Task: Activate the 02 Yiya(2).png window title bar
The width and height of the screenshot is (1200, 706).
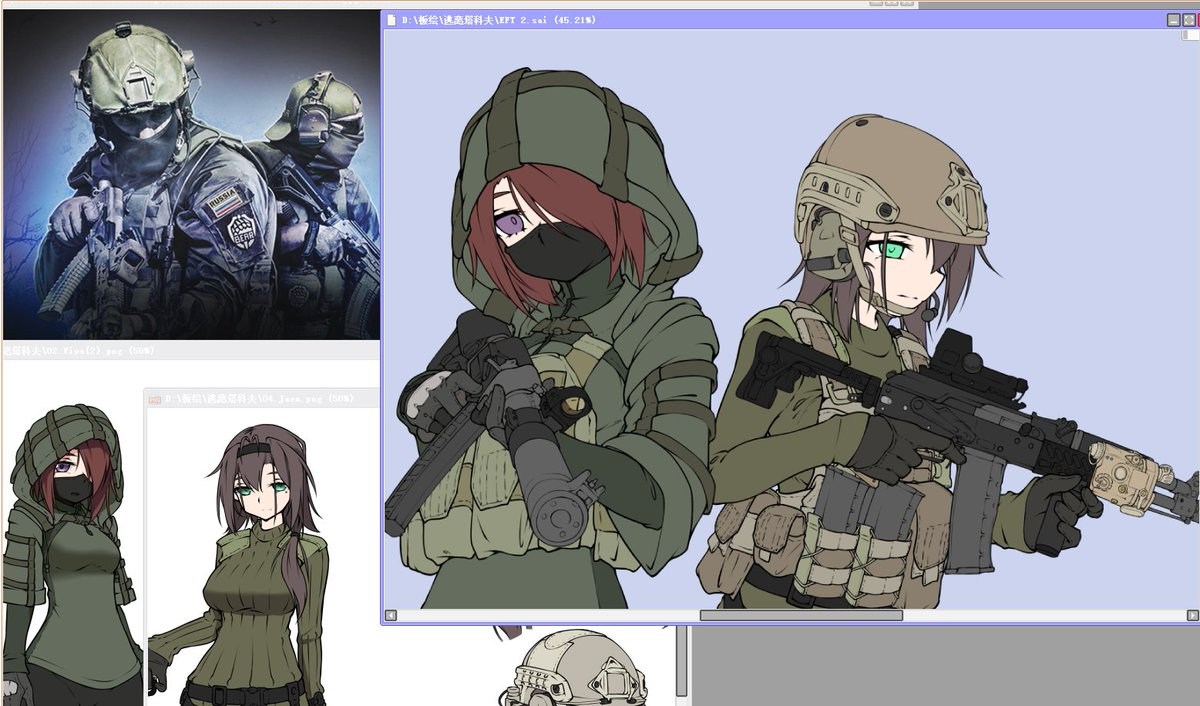Action: tap(190, 351)
